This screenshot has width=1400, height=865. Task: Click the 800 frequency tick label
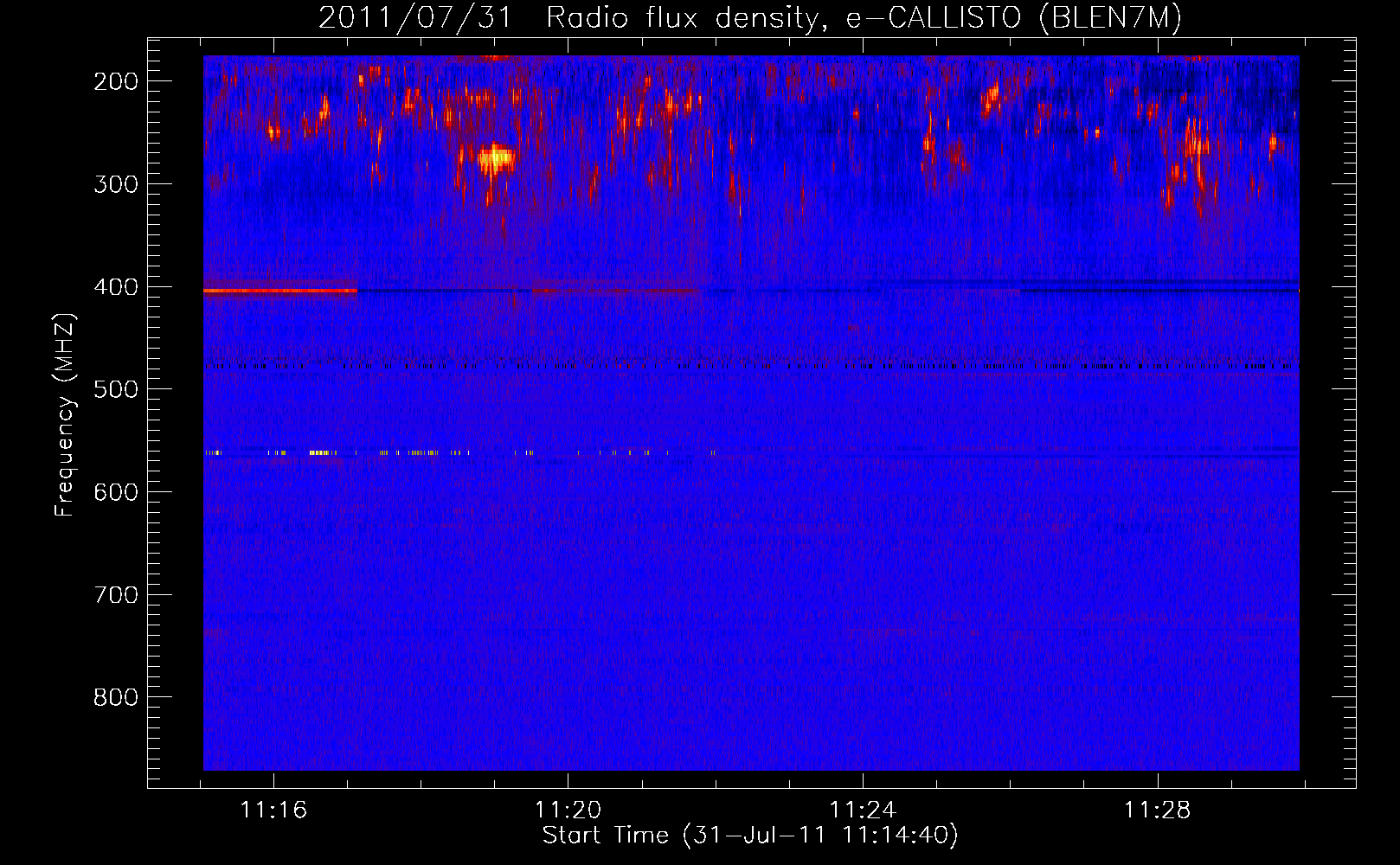click(115, 697)
